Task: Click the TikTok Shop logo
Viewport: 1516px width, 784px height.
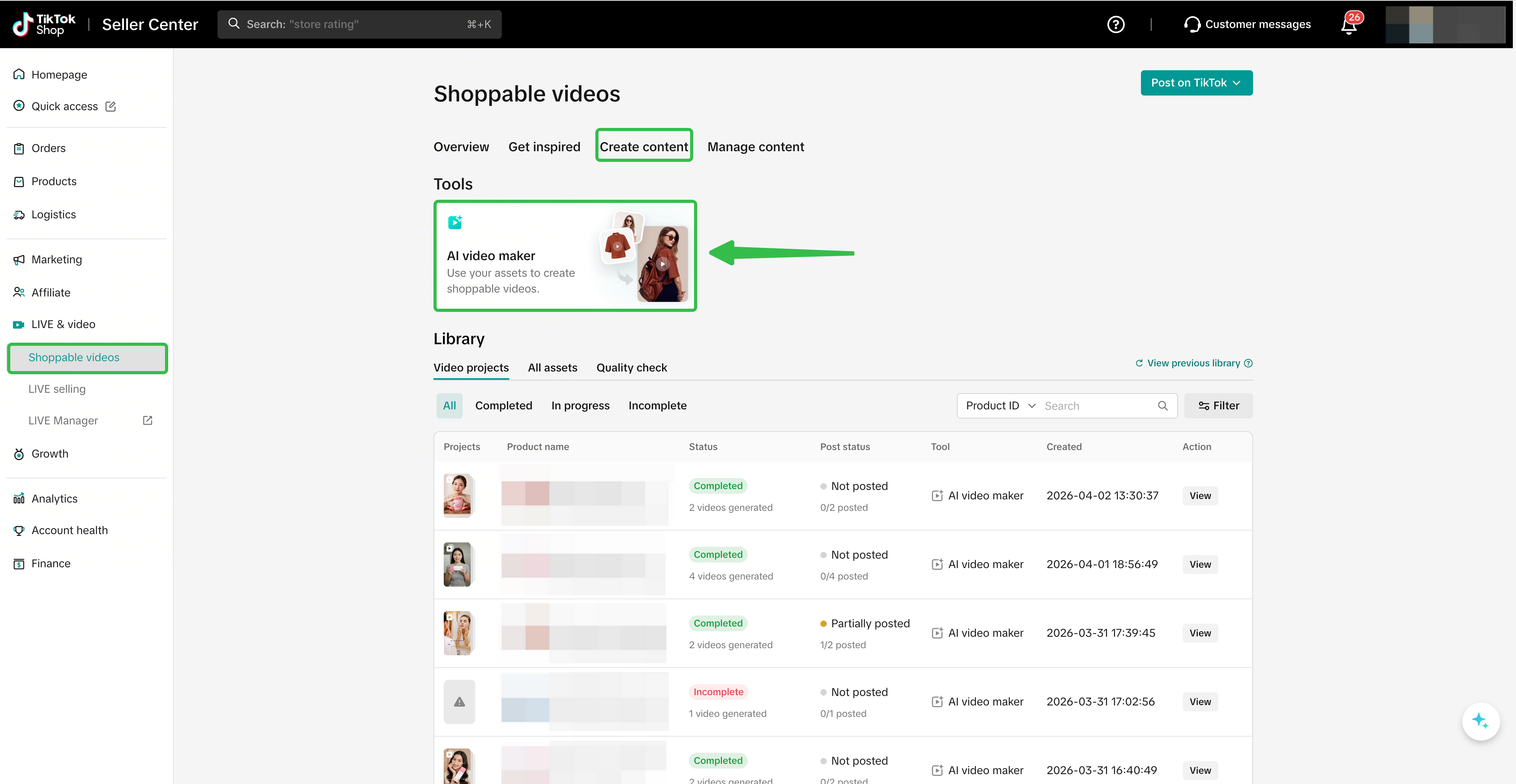Action: click(x=44, y=24)
